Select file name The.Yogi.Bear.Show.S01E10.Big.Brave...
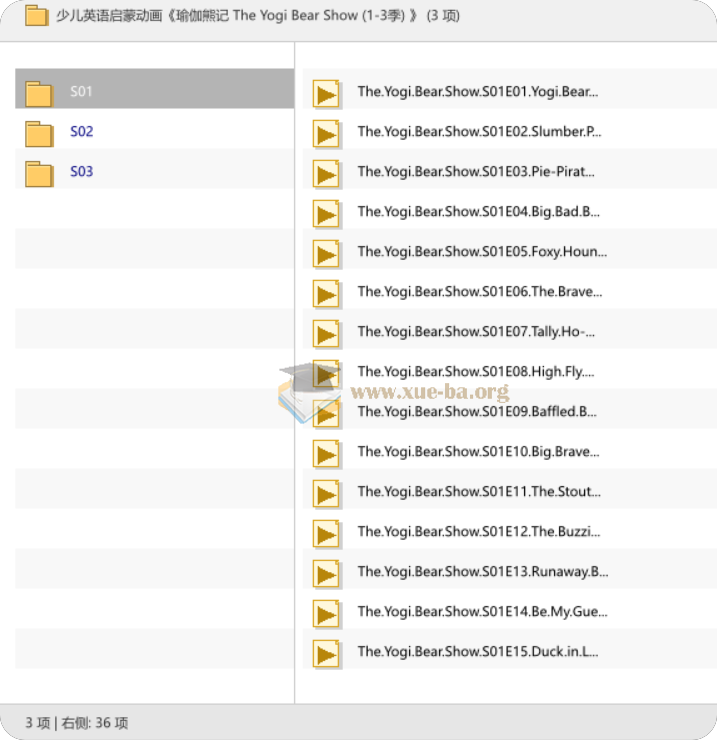 [478, 452]
